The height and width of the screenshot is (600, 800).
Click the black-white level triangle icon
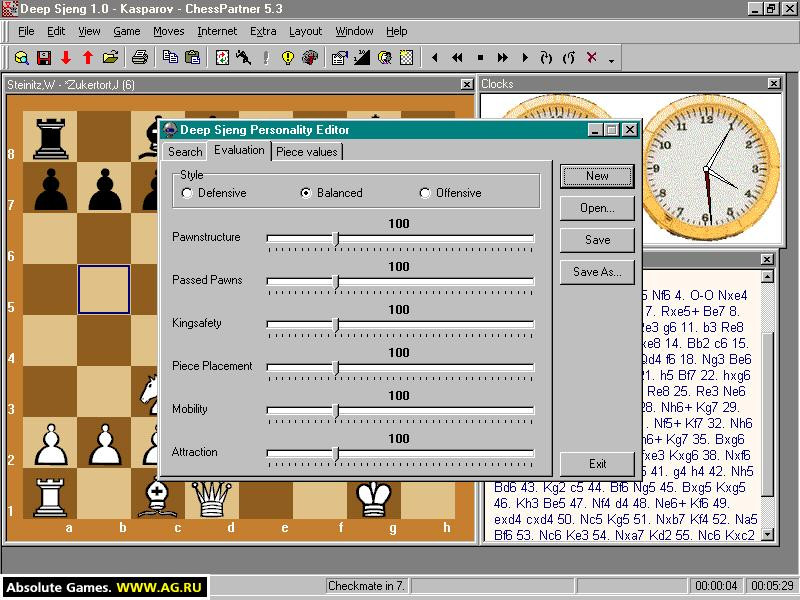click(362, 58)
